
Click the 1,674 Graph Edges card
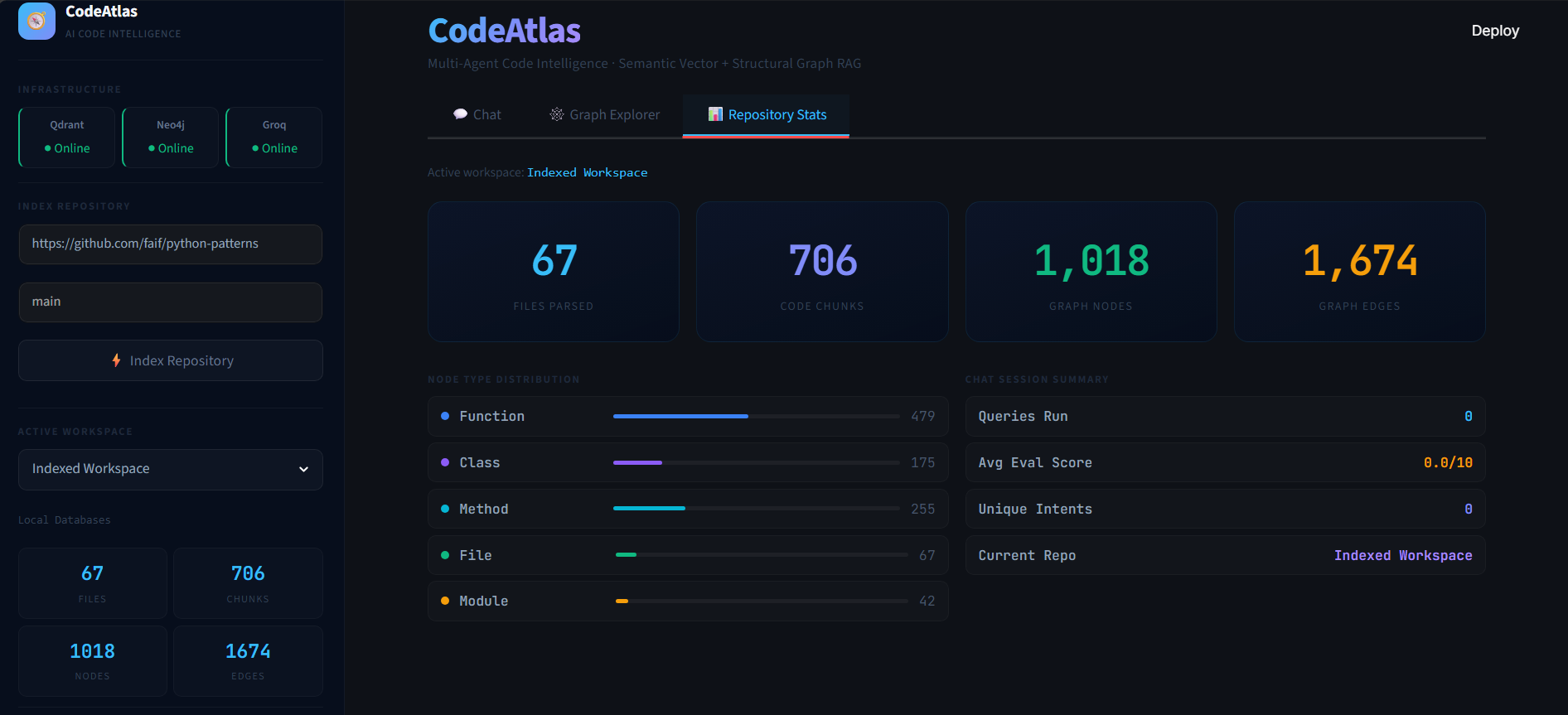coord(1360,272)
